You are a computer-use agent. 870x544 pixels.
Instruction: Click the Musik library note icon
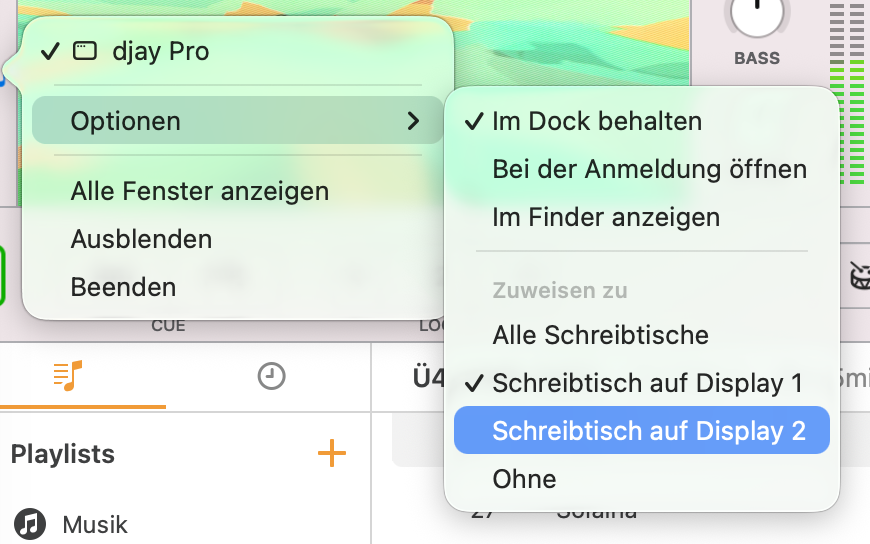30,524
